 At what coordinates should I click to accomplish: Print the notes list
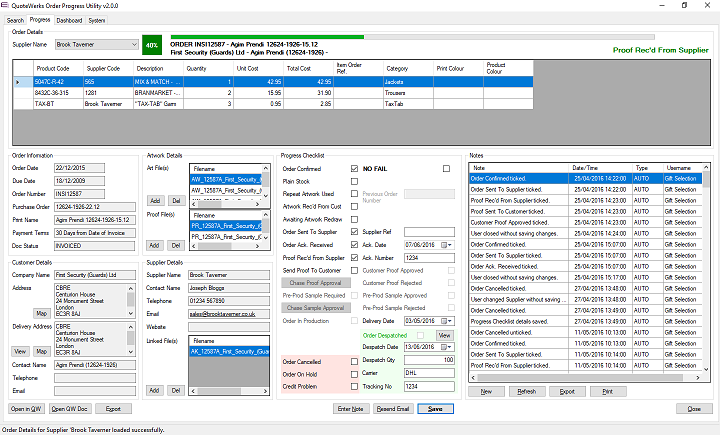click(607, 392)
